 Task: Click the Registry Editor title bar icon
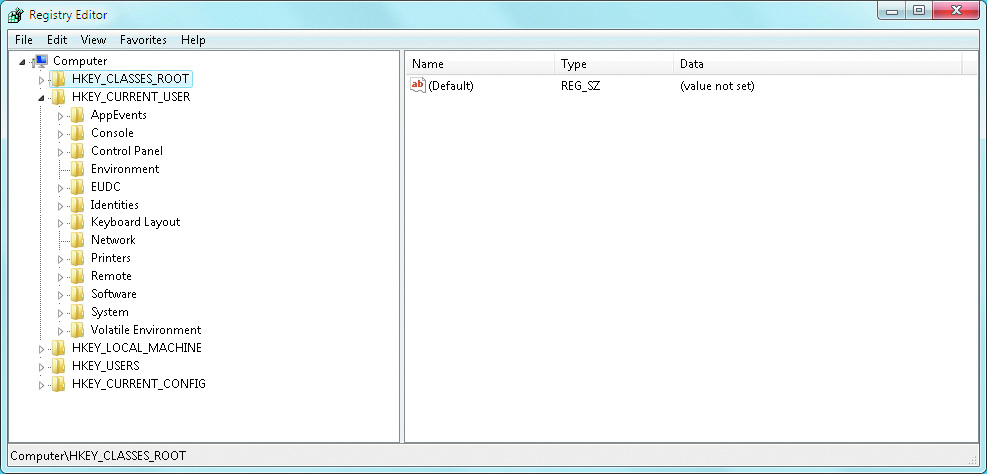pyautogui.click(x=16, y=14)
